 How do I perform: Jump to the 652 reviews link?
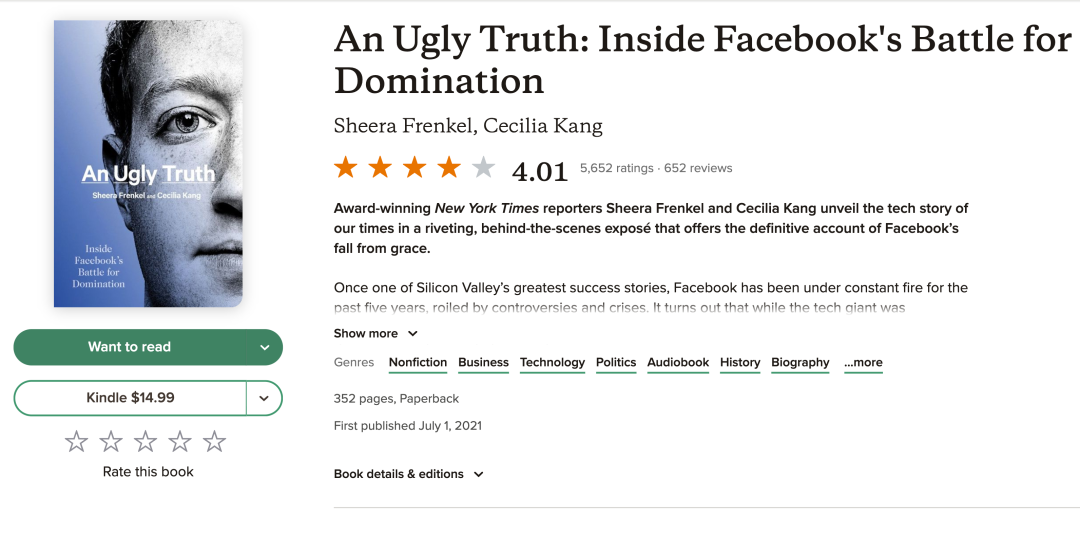(698, 168)
